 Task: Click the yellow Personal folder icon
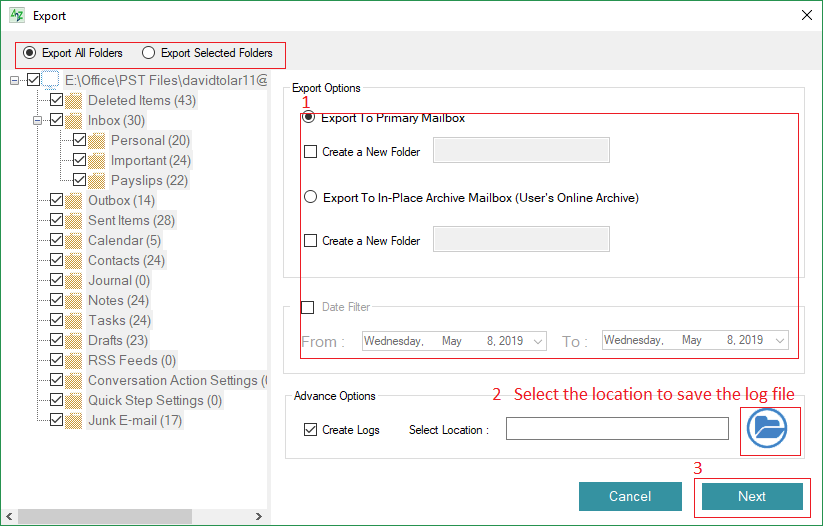point(97,141)
